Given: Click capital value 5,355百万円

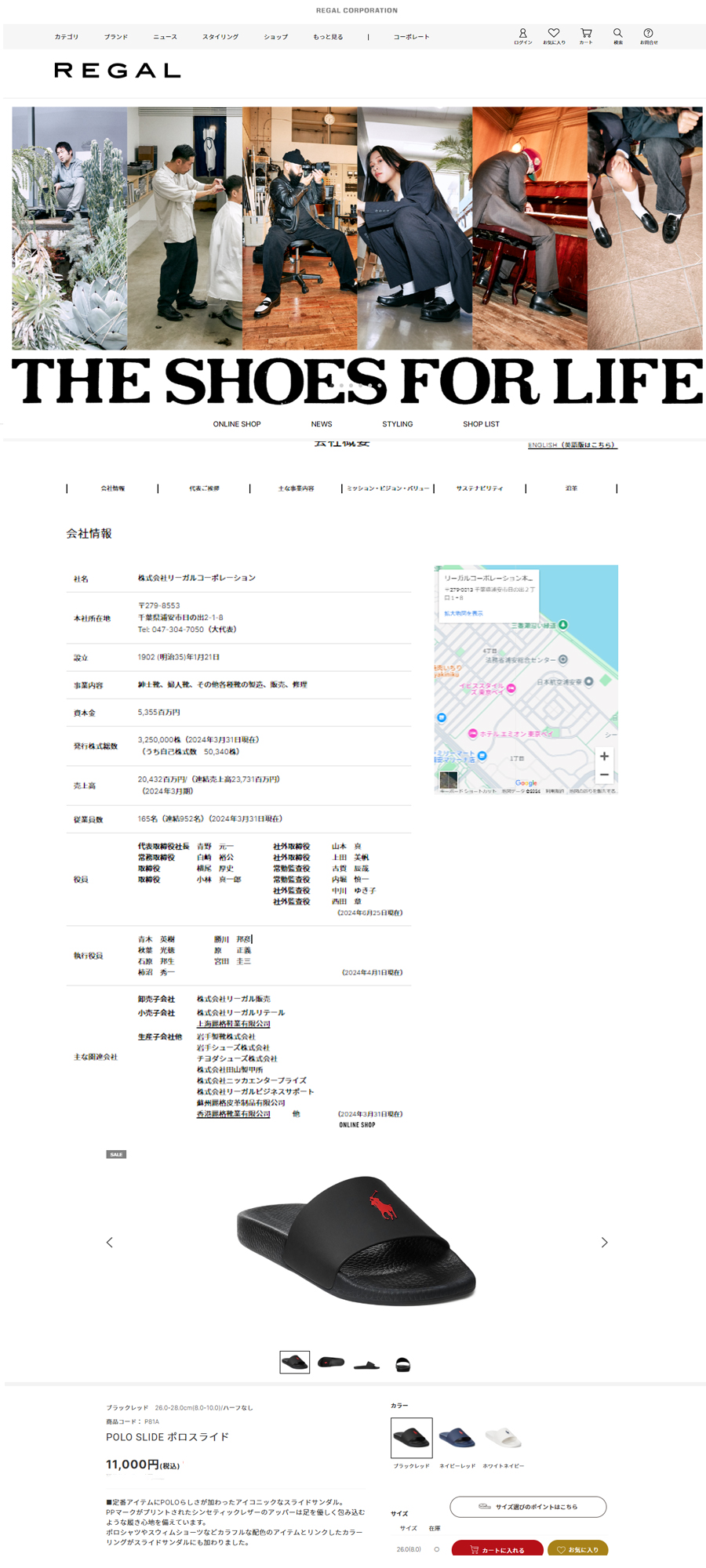Looking at the screenshot, I should (x=159, y=713).
